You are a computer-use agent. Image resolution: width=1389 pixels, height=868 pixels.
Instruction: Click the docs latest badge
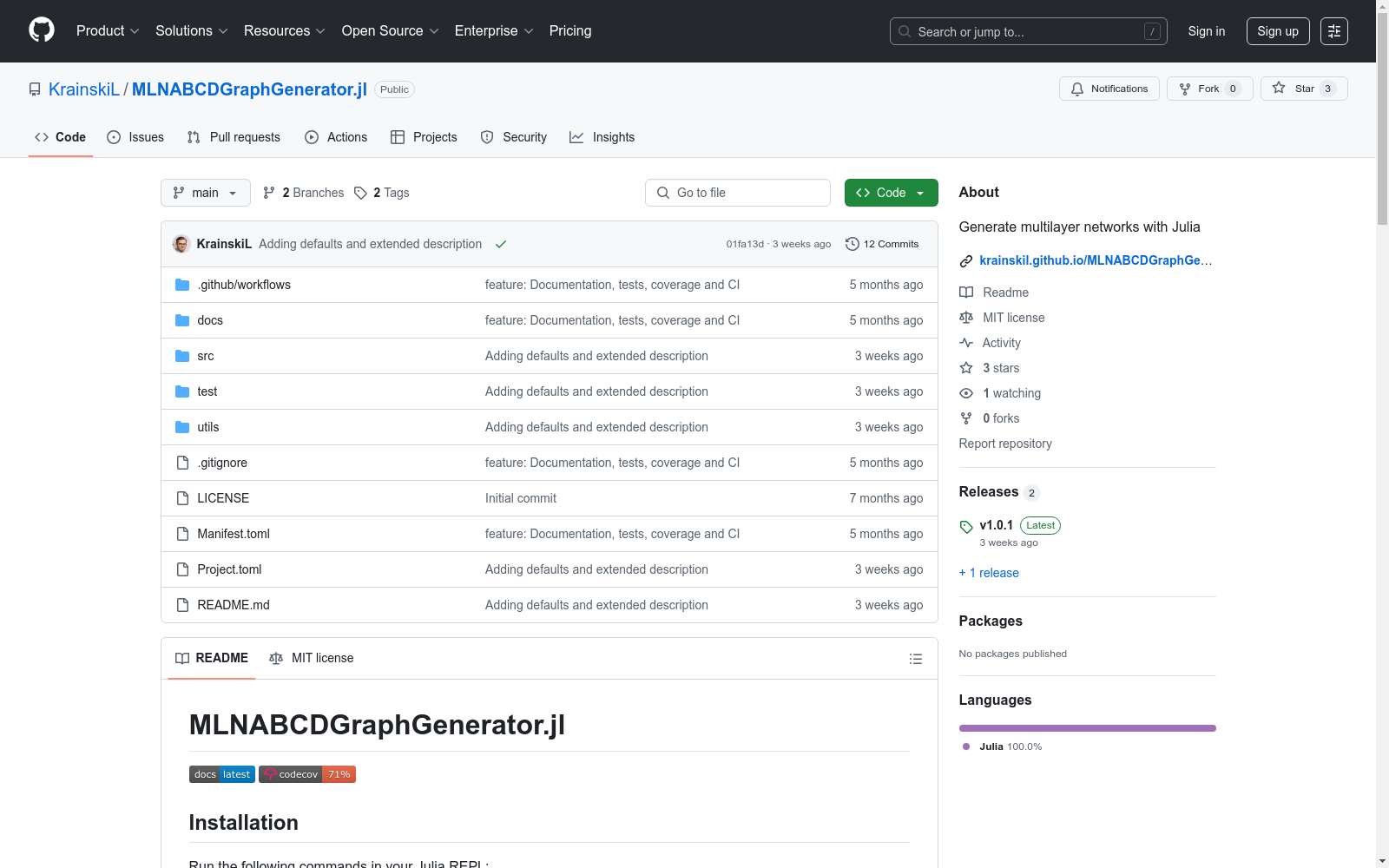222,774
